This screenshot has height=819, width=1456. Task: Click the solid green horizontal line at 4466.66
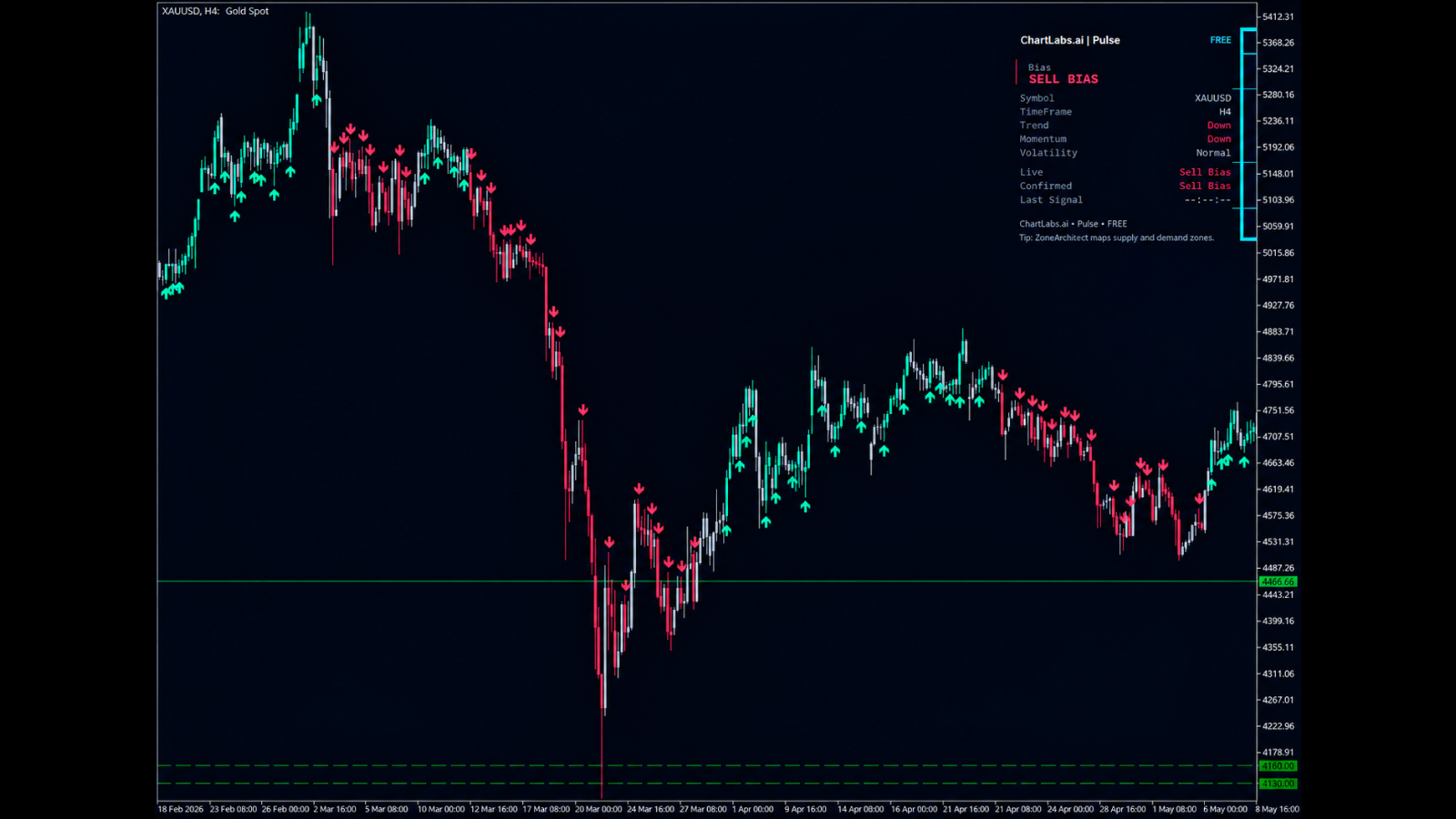pos(706,581)
